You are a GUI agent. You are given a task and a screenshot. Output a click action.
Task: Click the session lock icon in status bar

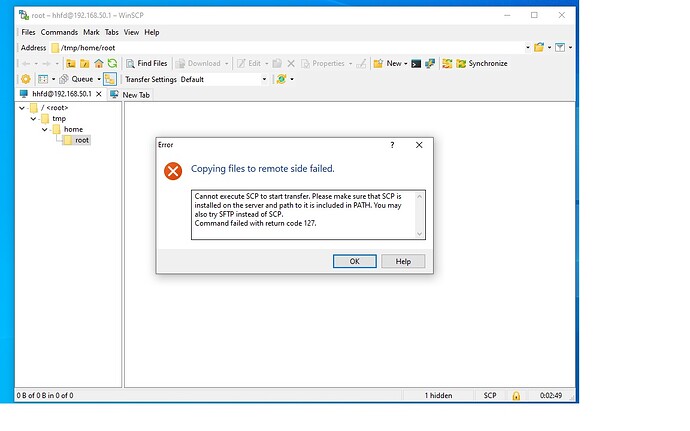516,396
